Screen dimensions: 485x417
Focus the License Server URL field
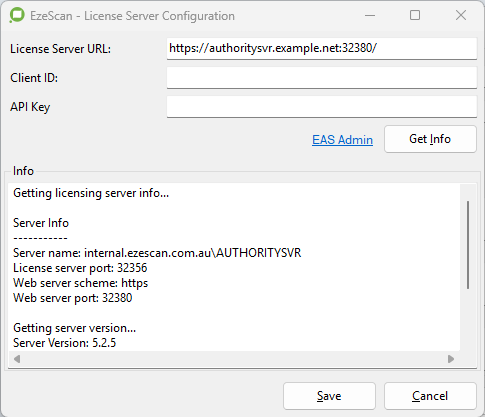[x=322, y=49]
